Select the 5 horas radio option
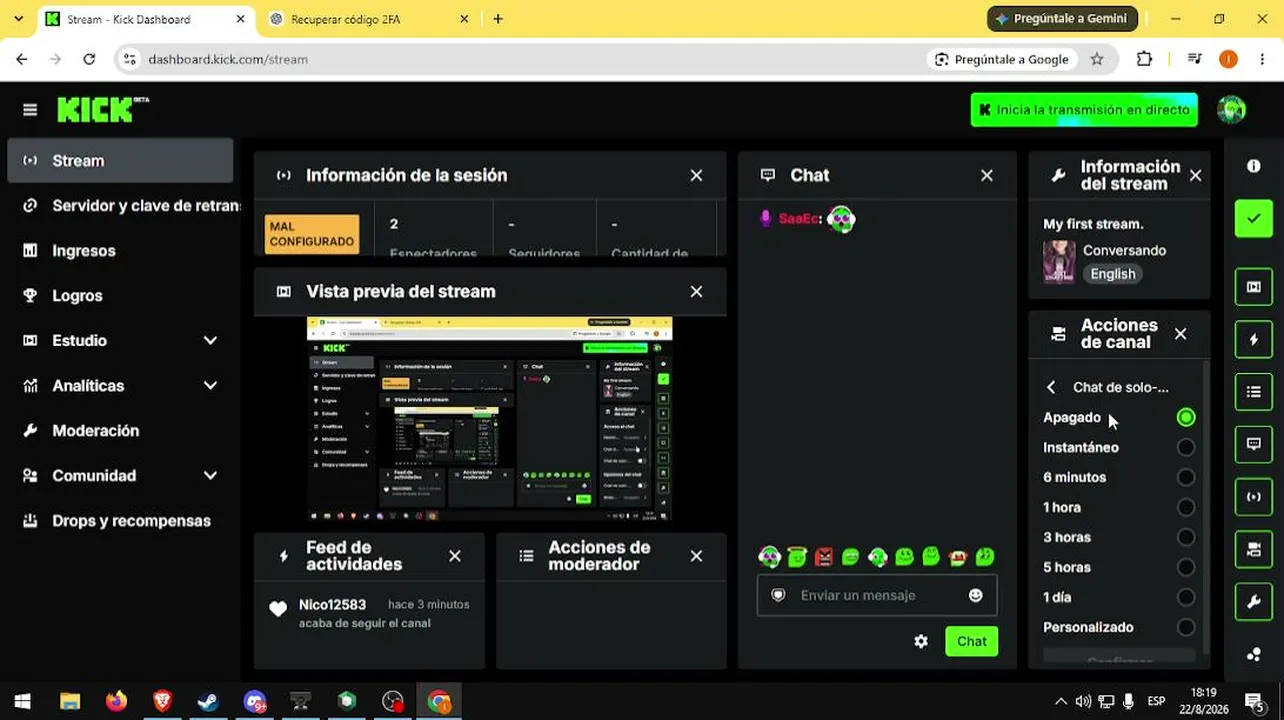1284x720 pixels. coord(1186,568)
